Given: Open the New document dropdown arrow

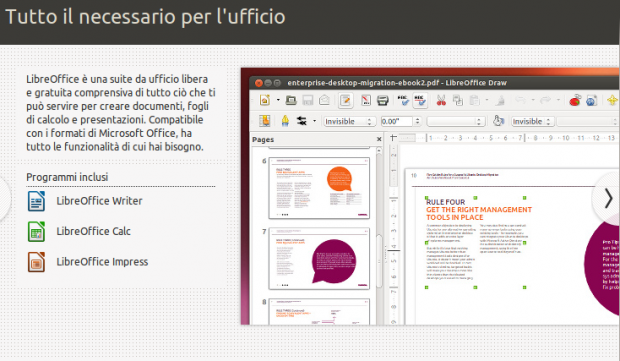Looking at the screenshot, I should (278, 100).
